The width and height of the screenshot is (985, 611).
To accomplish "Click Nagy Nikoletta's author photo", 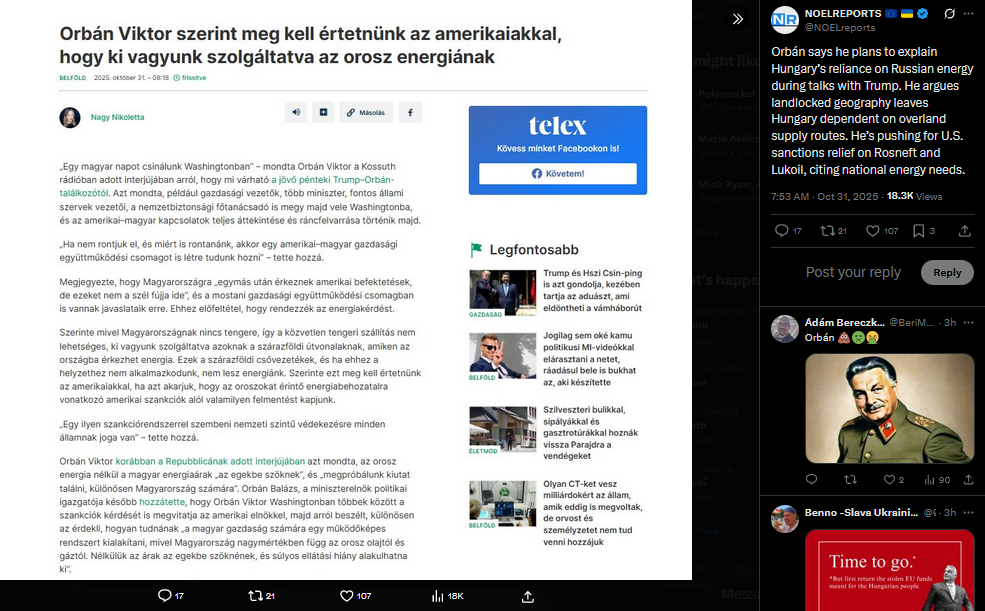I will pos(70,117).
